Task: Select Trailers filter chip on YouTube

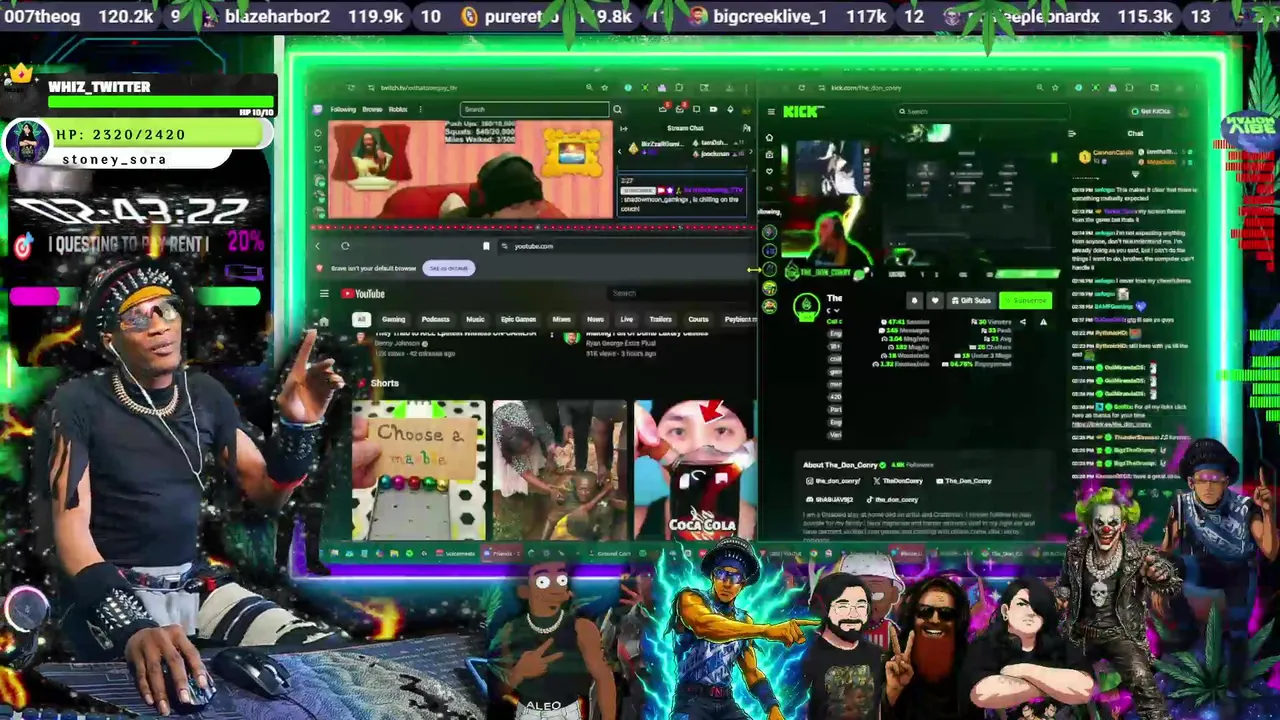Action: 660,319
